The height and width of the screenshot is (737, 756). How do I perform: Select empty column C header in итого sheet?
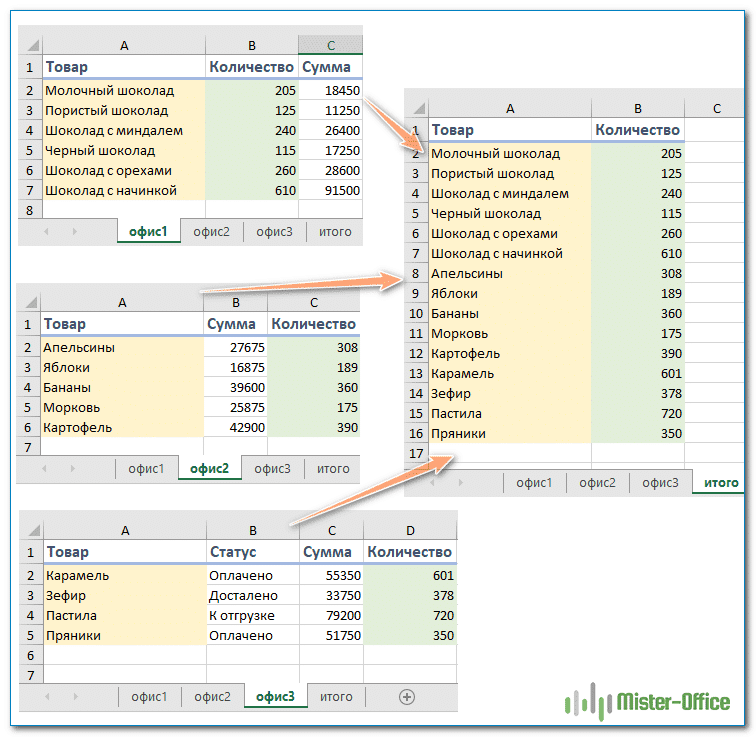tap(717, 108)
